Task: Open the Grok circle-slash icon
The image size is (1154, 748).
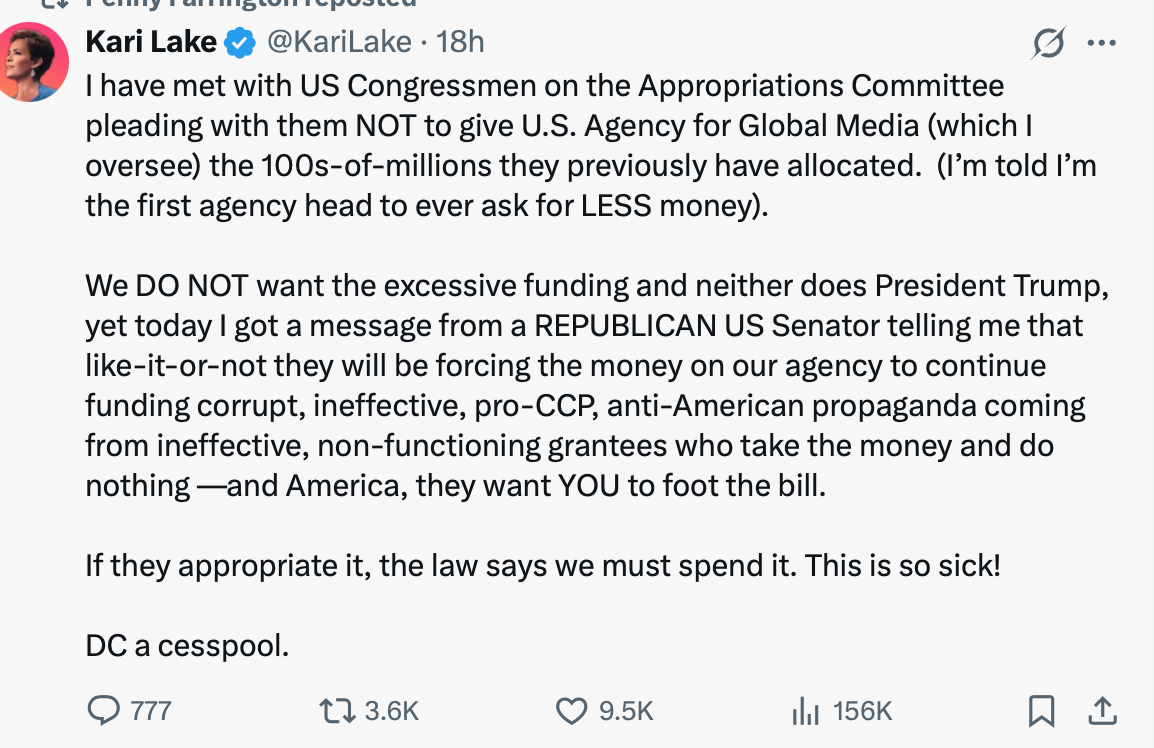Action: pyautogui.click(x=1049, y=43)
